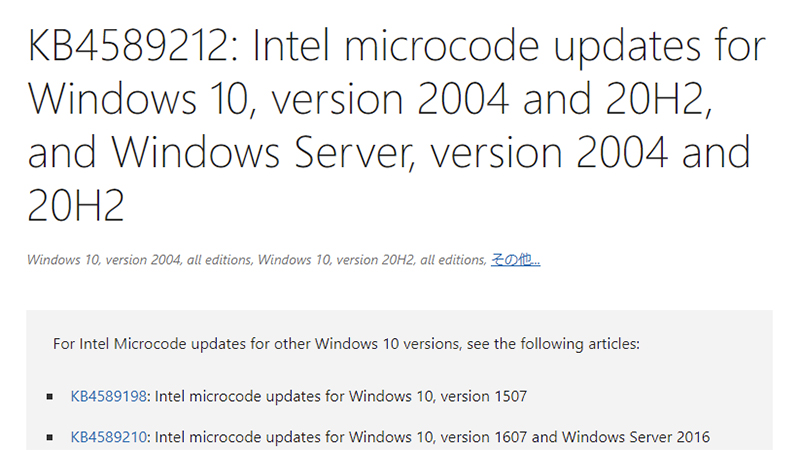
Task: Open the KB4589210 article link
Action: point(109,437)
